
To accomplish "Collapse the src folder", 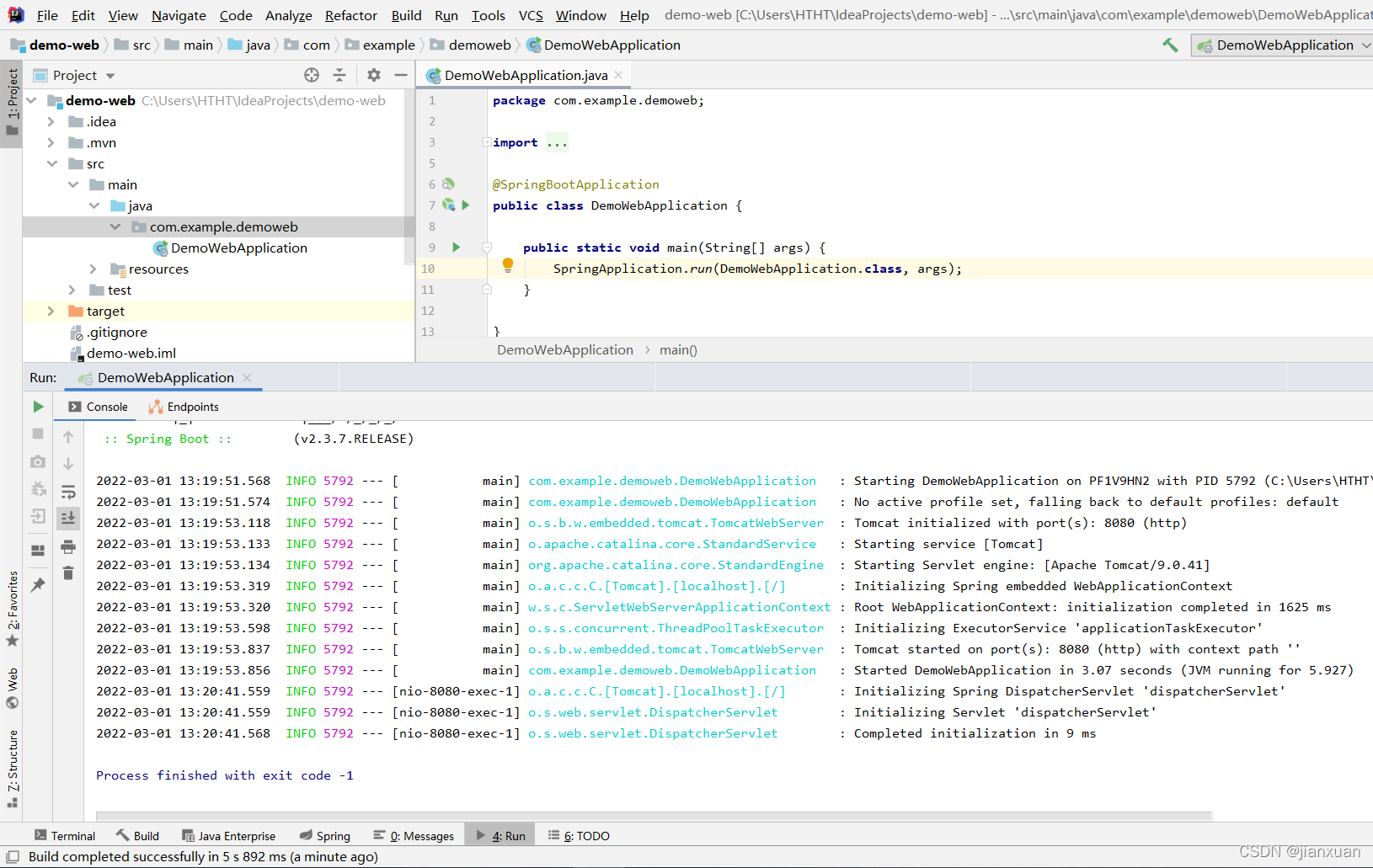I will (52, 164).
